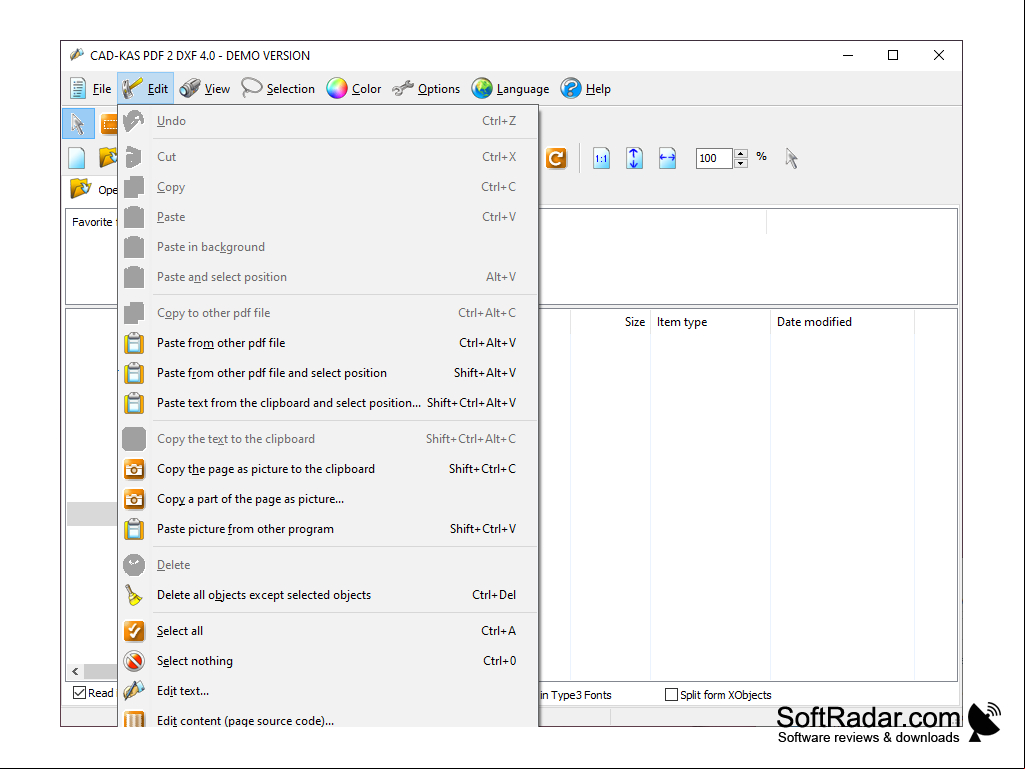This screenshot has width=1025, height=769.
Task: Click the gray cursor icon next to the percent sign
Action: pos(792,158)
